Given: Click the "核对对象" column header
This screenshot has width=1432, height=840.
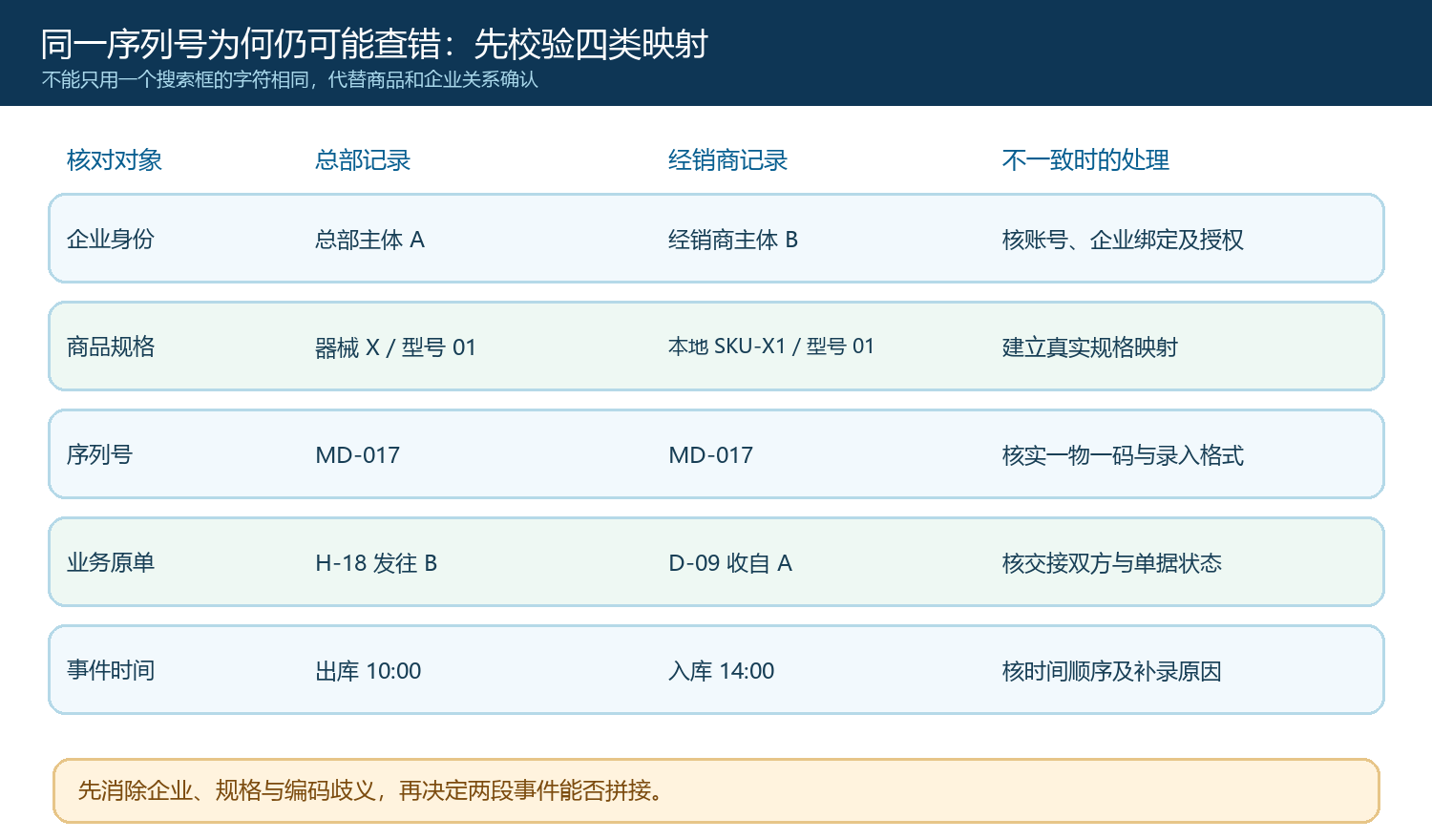Looking at the screenshot, I should click(115, 159).
